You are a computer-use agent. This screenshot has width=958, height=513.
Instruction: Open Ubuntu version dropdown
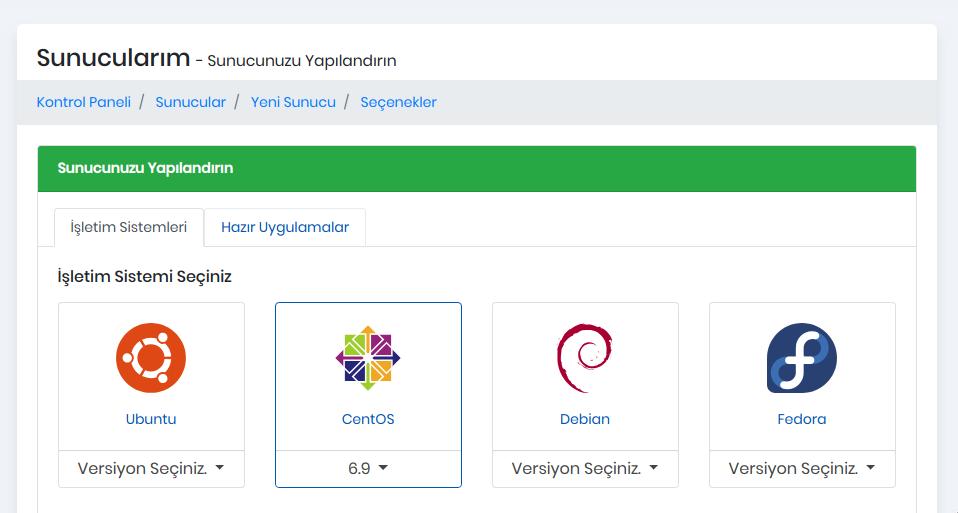(151, 468)
